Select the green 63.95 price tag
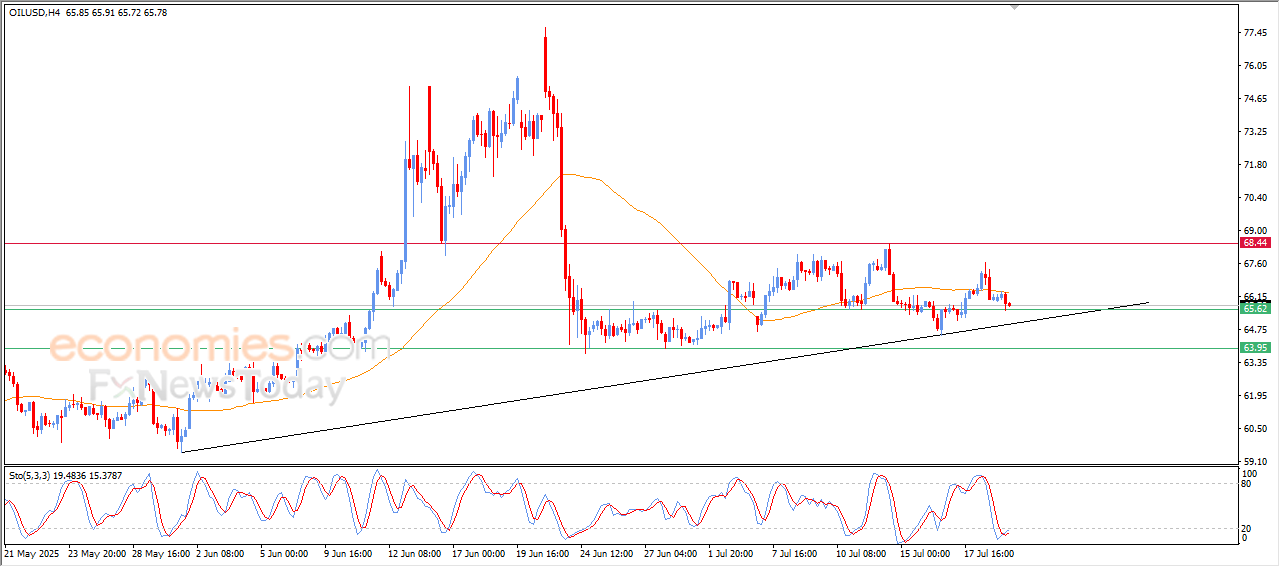Image resolution: width=1280 pixels, height=567 pixels. click(x=1255, y=348)
